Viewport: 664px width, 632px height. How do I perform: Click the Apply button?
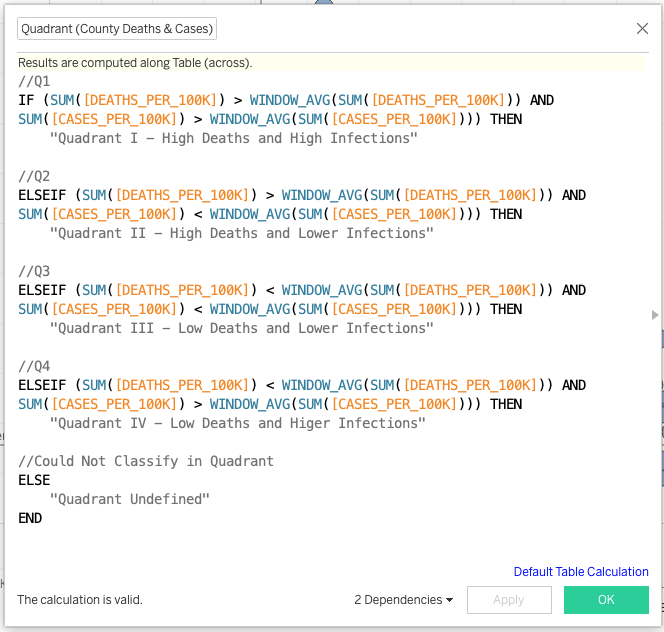tap(508, 600)
